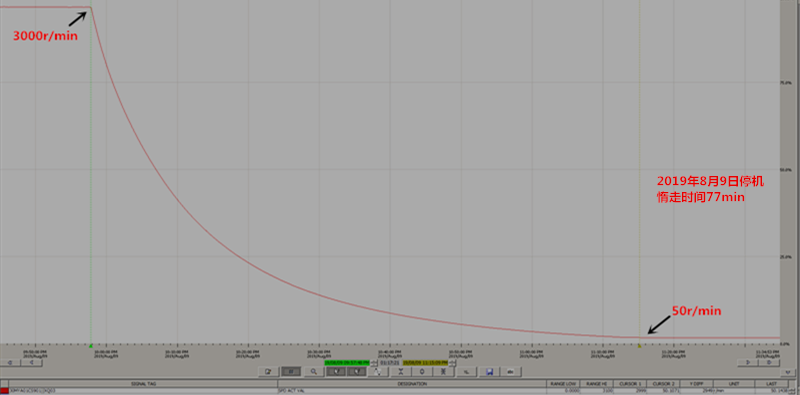
Task: Click the CURSOR 1 column header
Action: tap(629, 384)
